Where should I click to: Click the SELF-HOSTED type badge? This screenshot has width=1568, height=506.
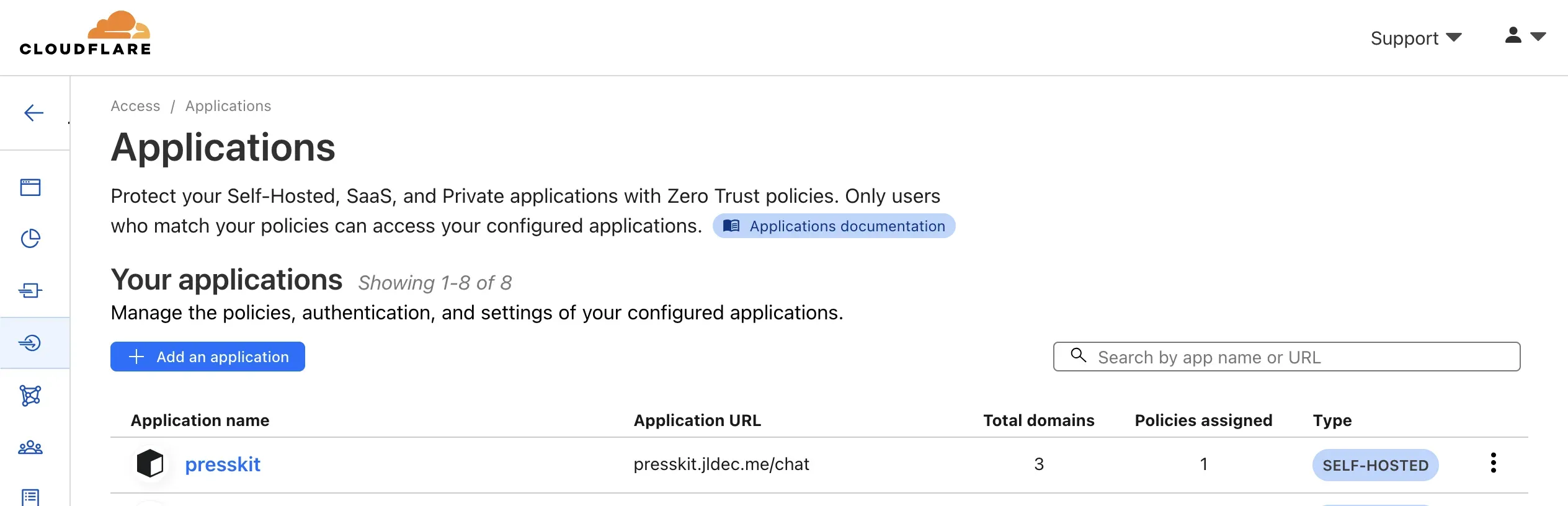tap(1375, 465)
